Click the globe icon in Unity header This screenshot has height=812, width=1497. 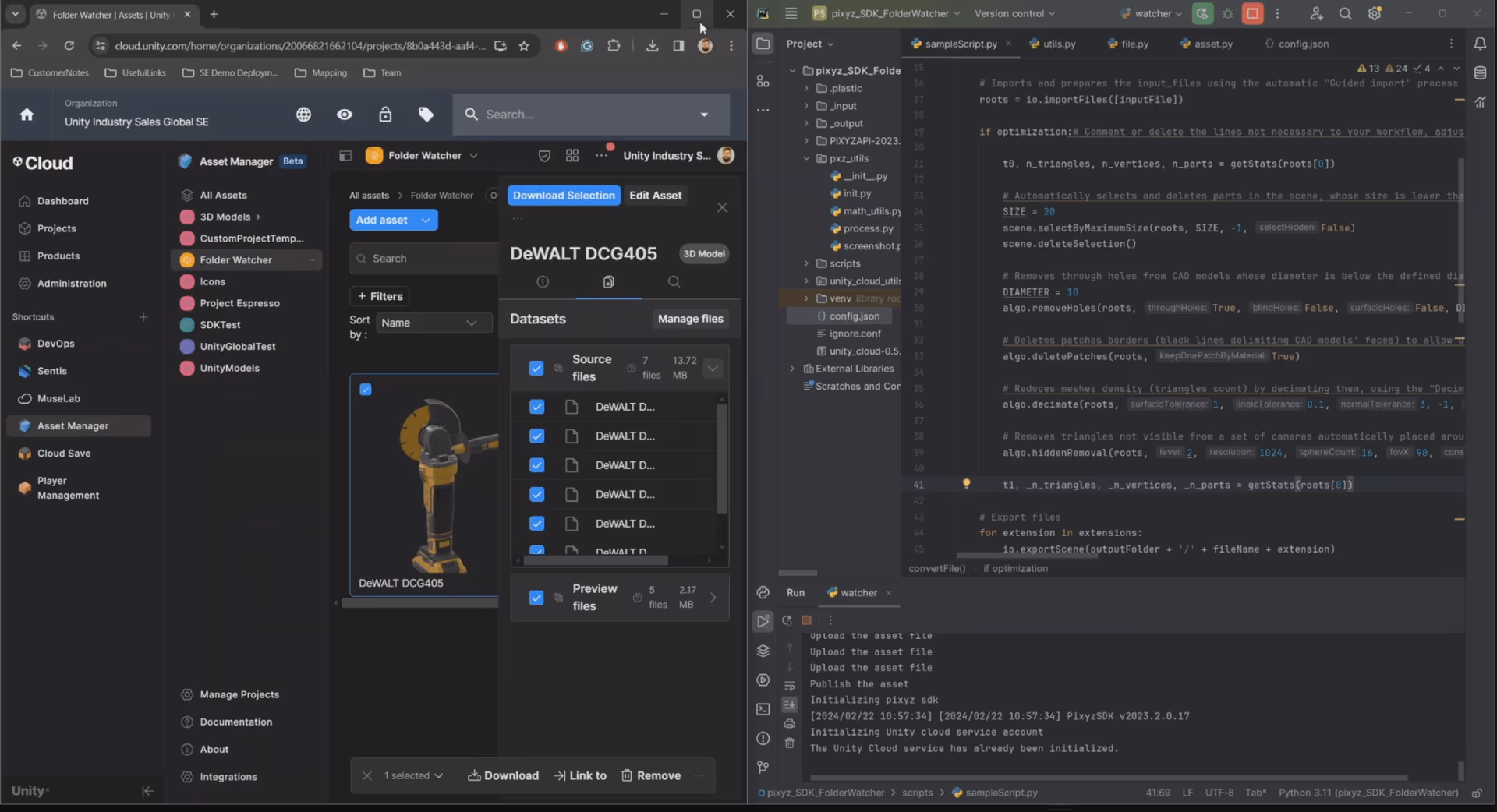[x=303, y=115]
